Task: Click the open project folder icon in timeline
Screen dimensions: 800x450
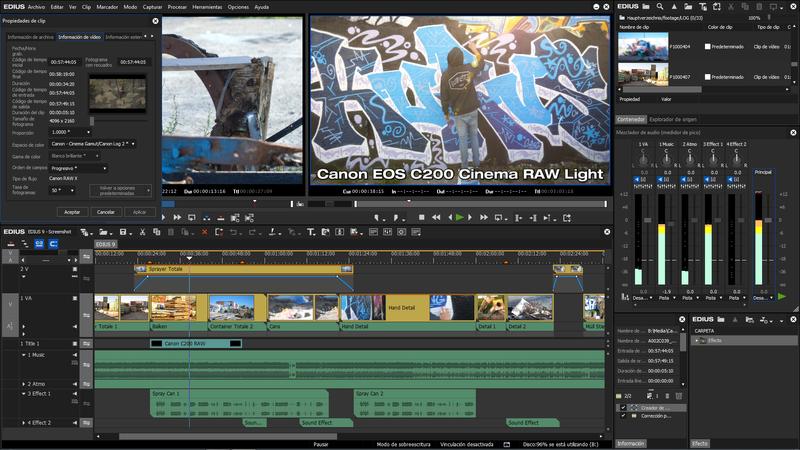Action: tap(104, 232)
